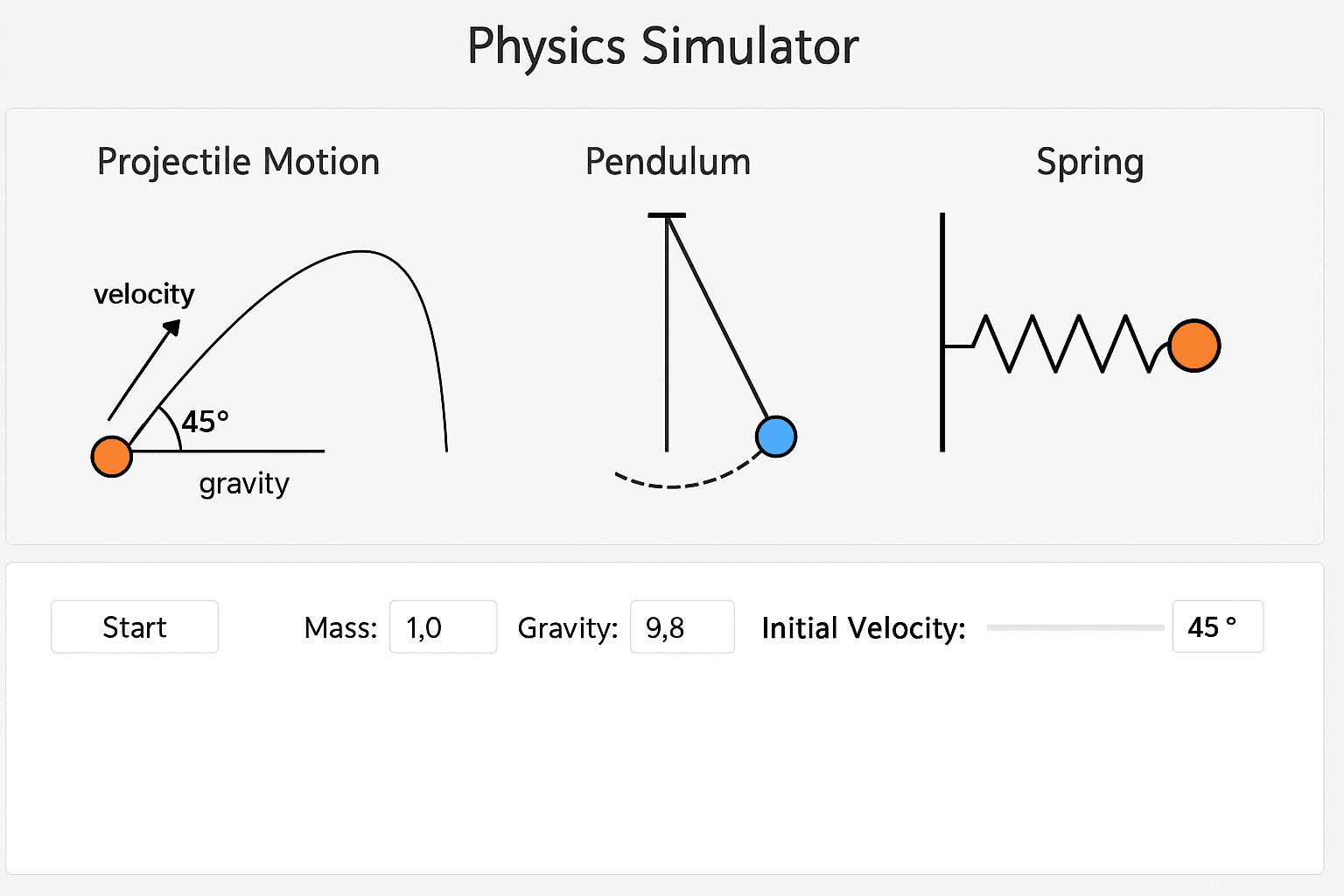Click the Mass input field
This screenshot has height=896, width=1344.
point(443,627)
